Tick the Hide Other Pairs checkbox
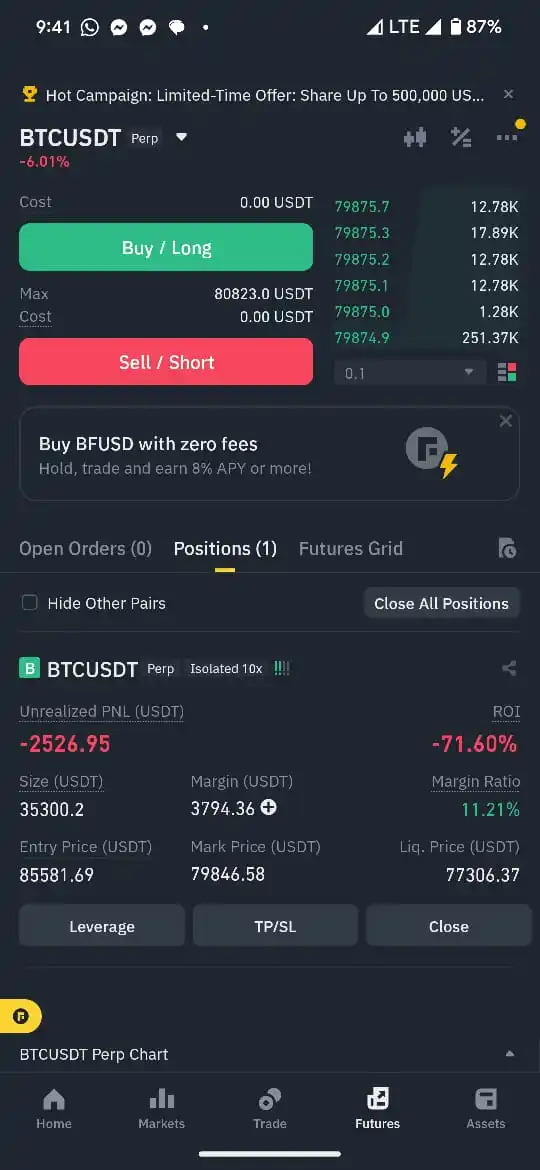540x1170 pixels. tap(29, 603)
